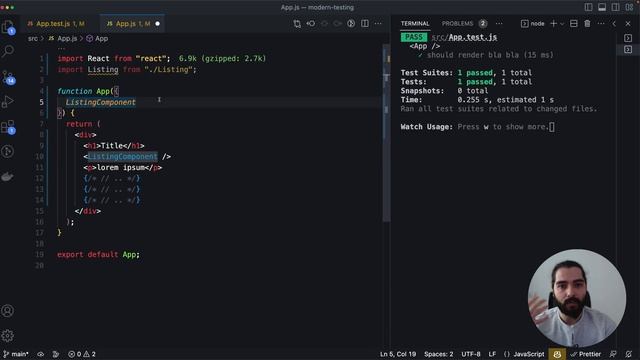The image size is (640, 360).
Task: Click the unsaved dot on App.js tab
Action: [158, 24]
